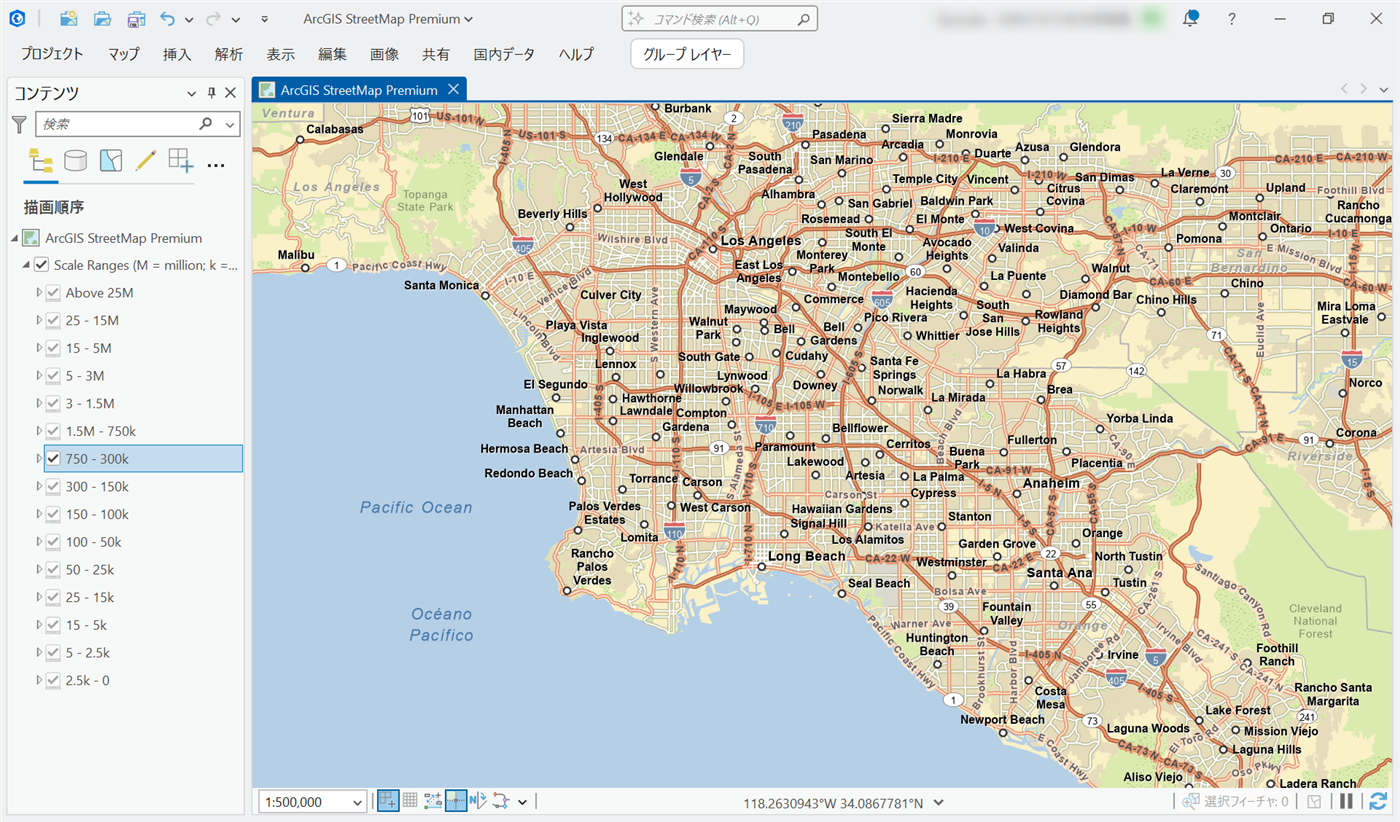1400x822 pixels.
Task: Open the 挿入 ribbon tab
Action: (177, 54)
